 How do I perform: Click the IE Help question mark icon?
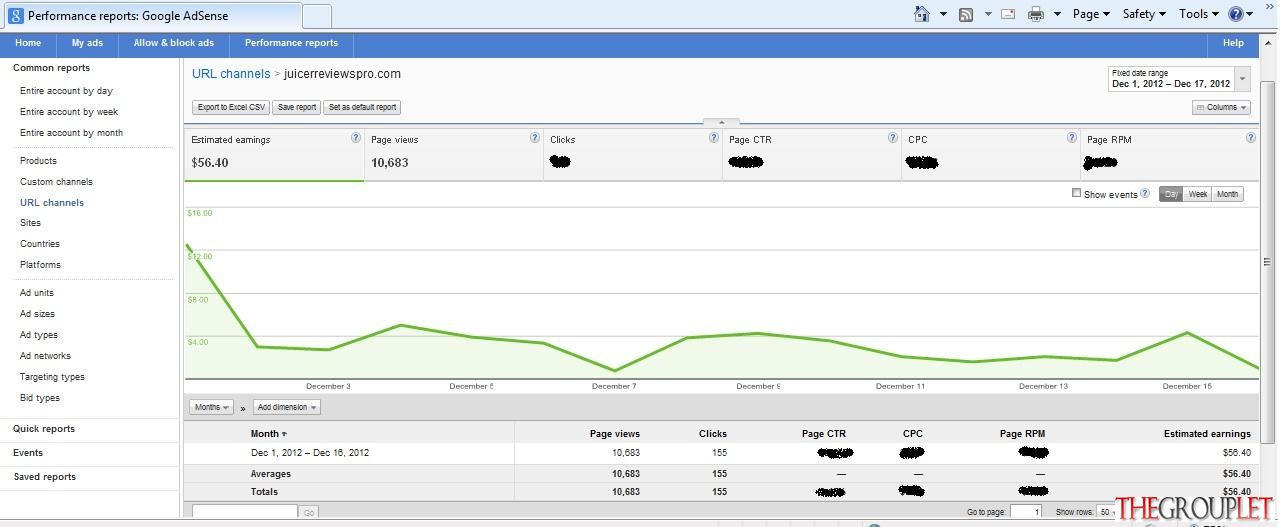1236,14
